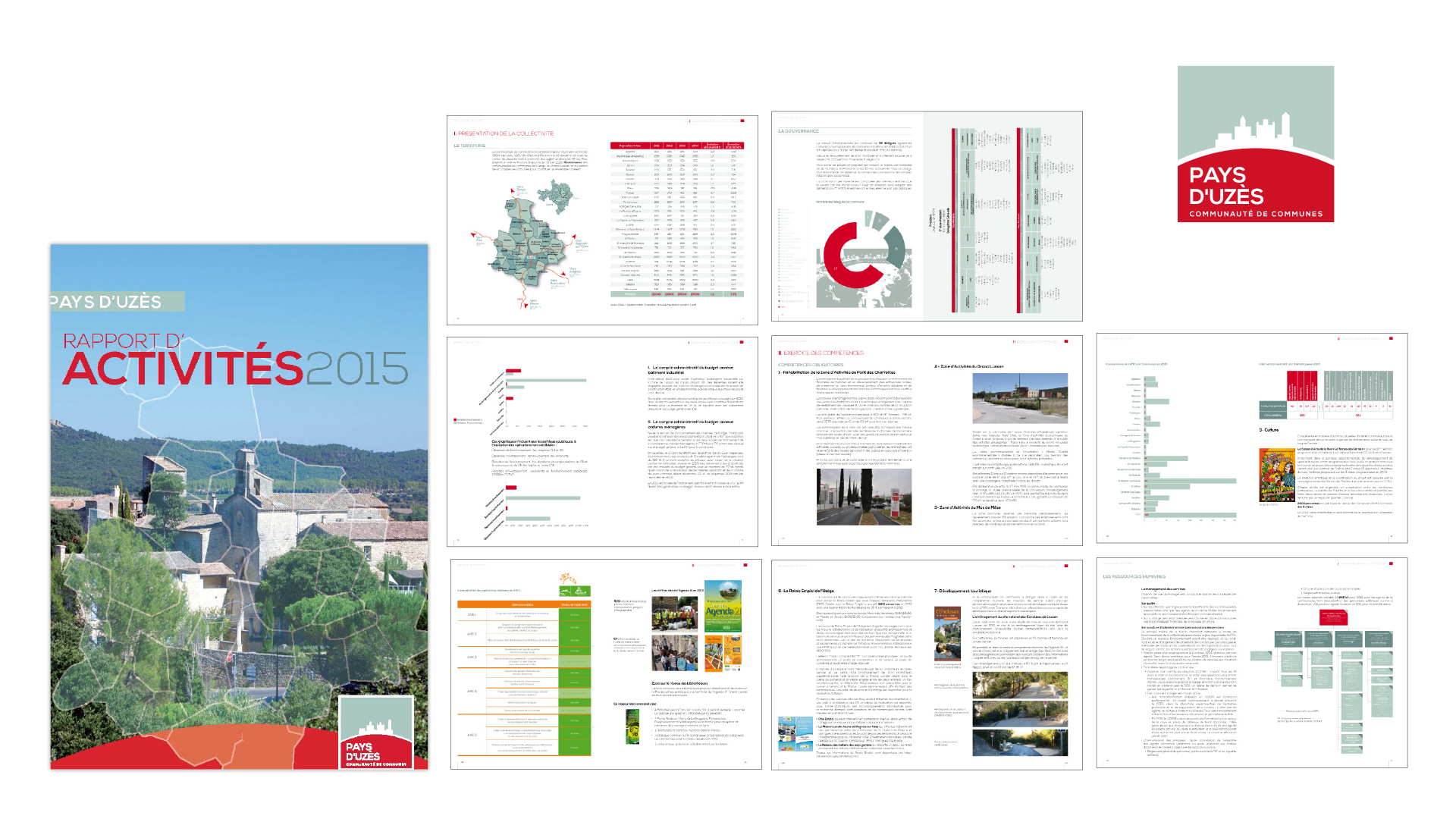Click the small Pays d'Uzès logo on the cover
The image size is (1456, 819).
click(x=376, y=733)
